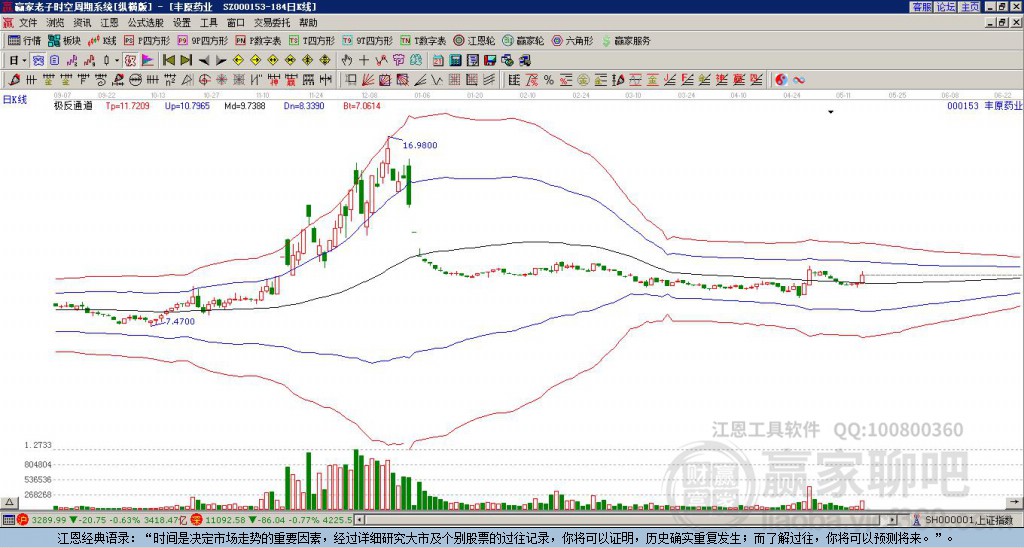1024x548 pixels.
Task: Open the 9P四方形 tool
Action: point(203,41)
